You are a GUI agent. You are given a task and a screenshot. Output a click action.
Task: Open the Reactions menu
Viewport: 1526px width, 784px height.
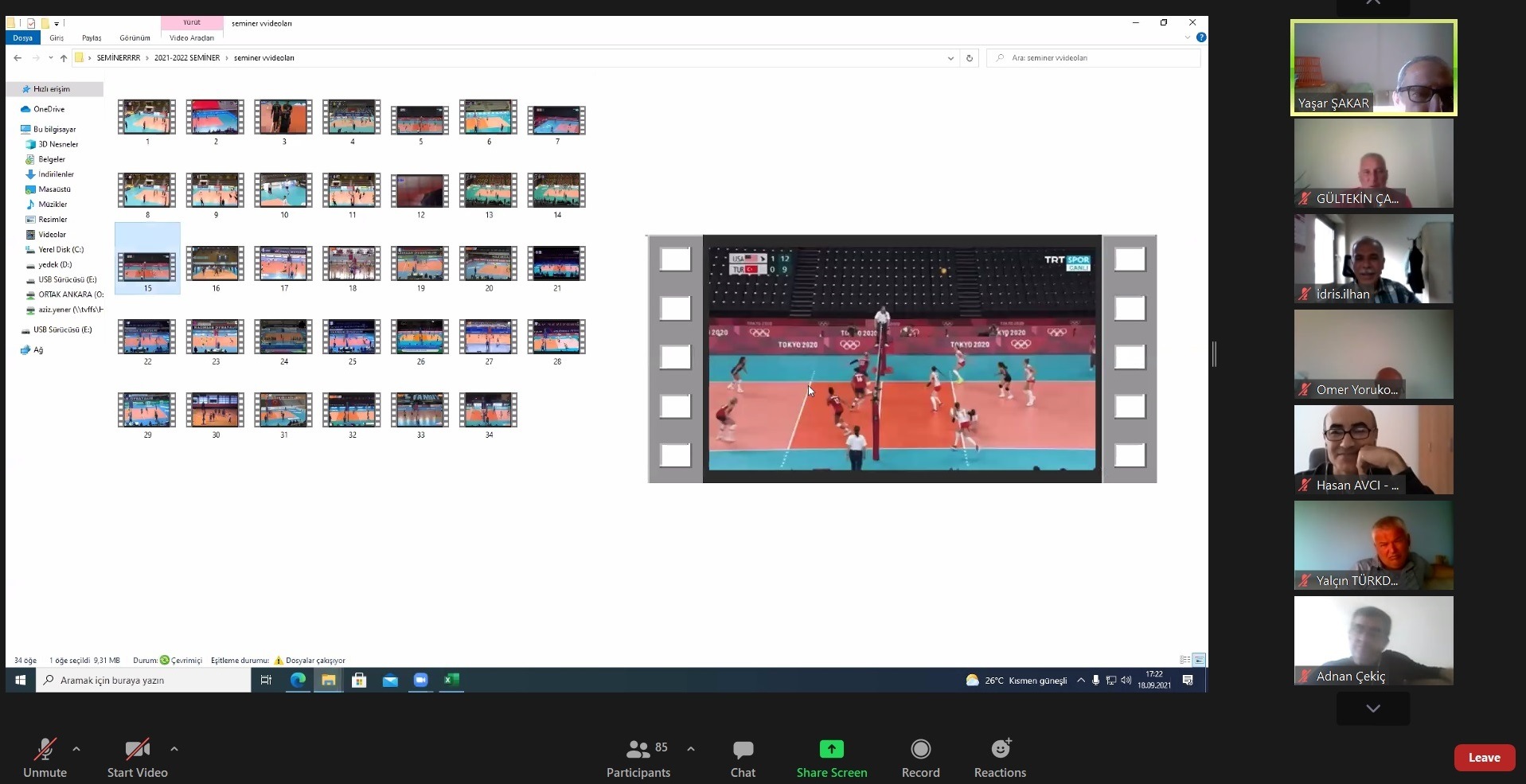coord(1000,749)
